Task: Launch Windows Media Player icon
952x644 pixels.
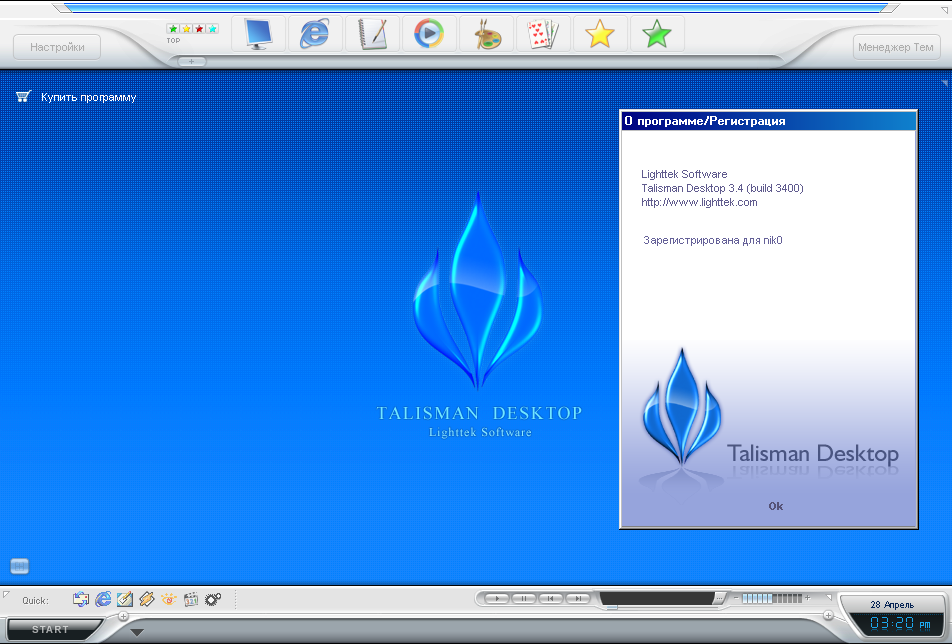Action: coord(430,34)
